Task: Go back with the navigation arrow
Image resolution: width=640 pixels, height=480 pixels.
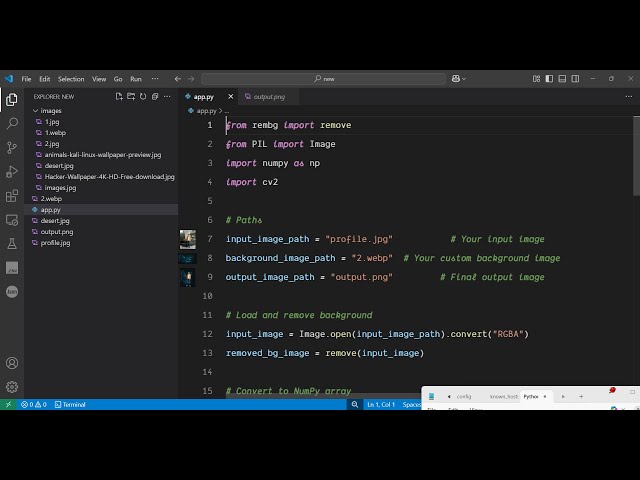Action: (x=178, y=79)
